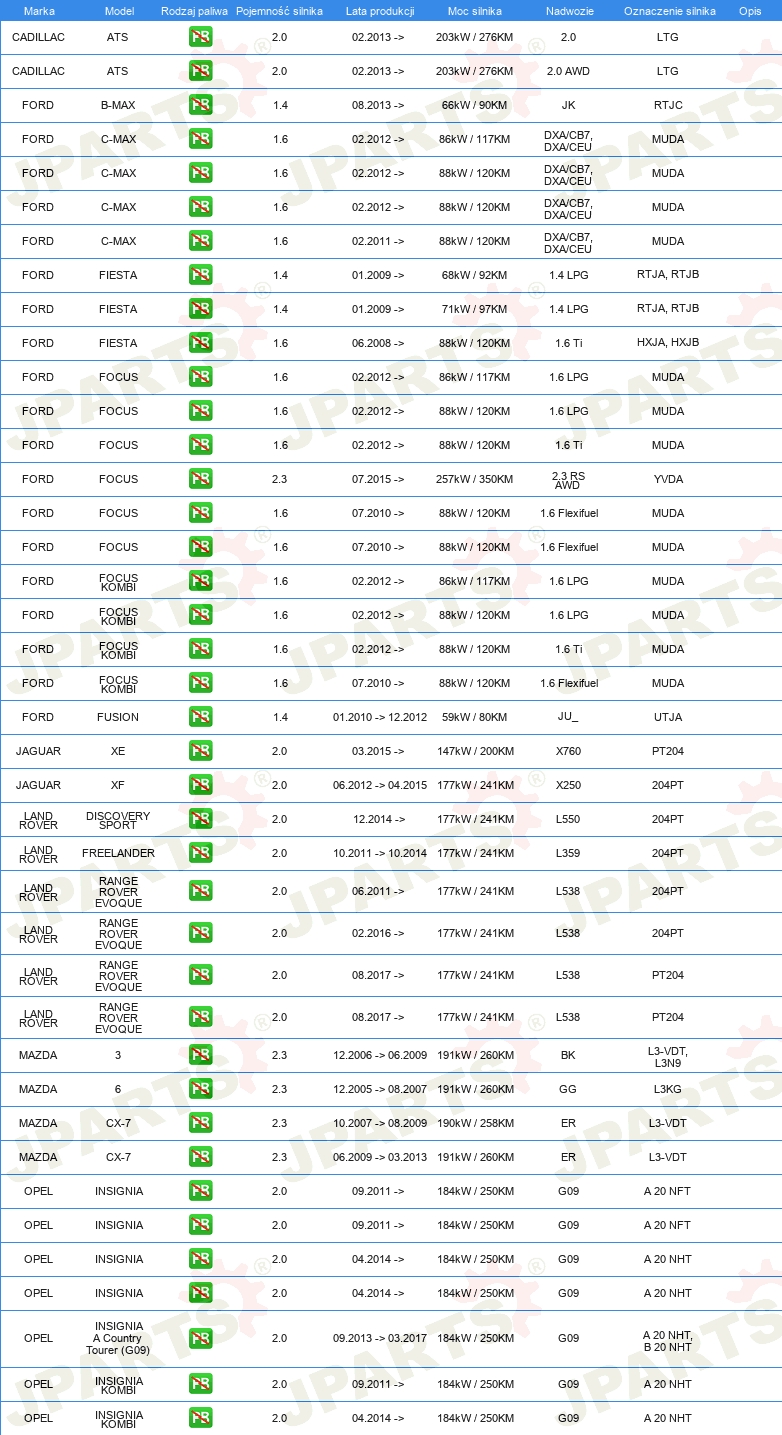Select the production years '12.2006 -> 06.2009'

380,1055
